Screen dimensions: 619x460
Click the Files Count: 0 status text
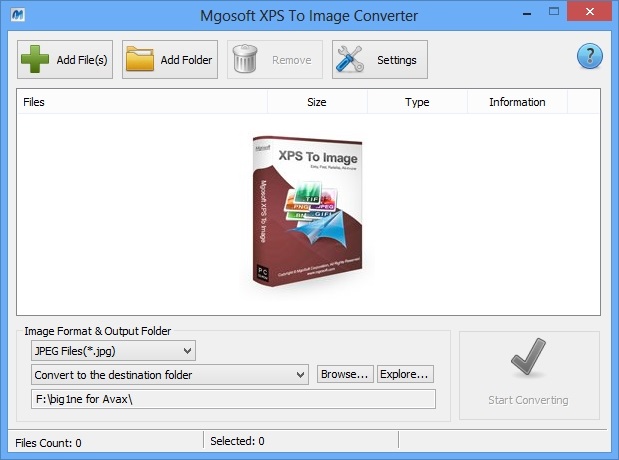click(x=48, y=443)
